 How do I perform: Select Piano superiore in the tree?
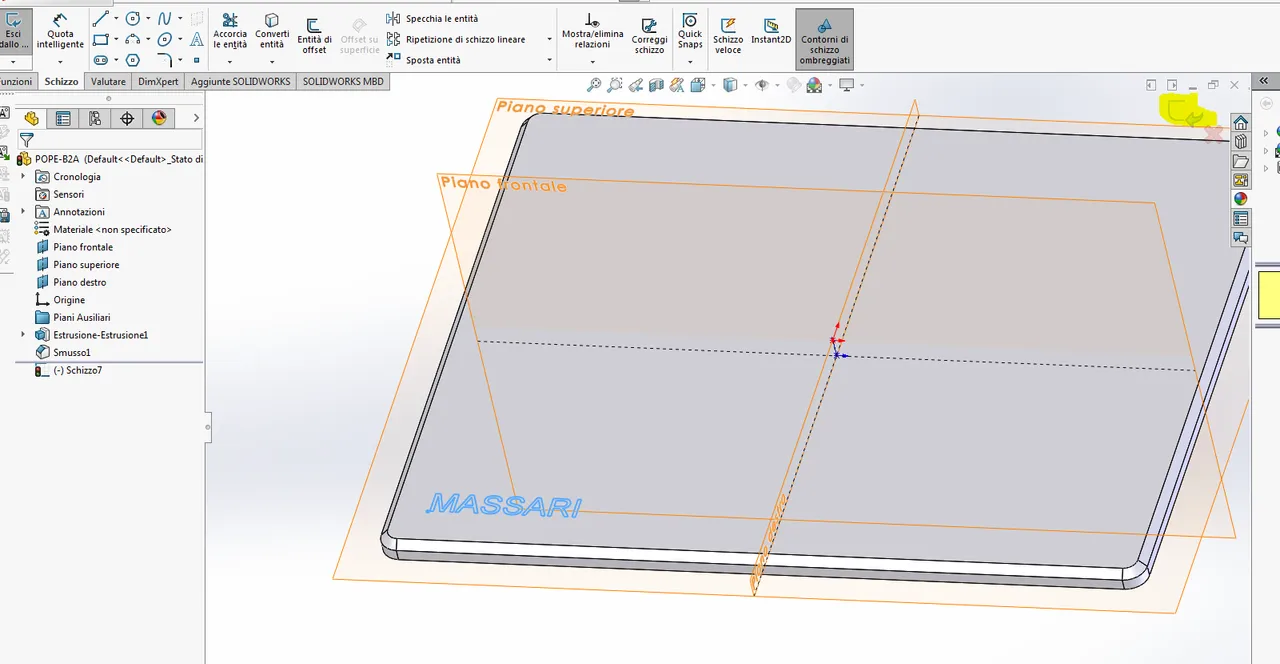tap(77, 265)
